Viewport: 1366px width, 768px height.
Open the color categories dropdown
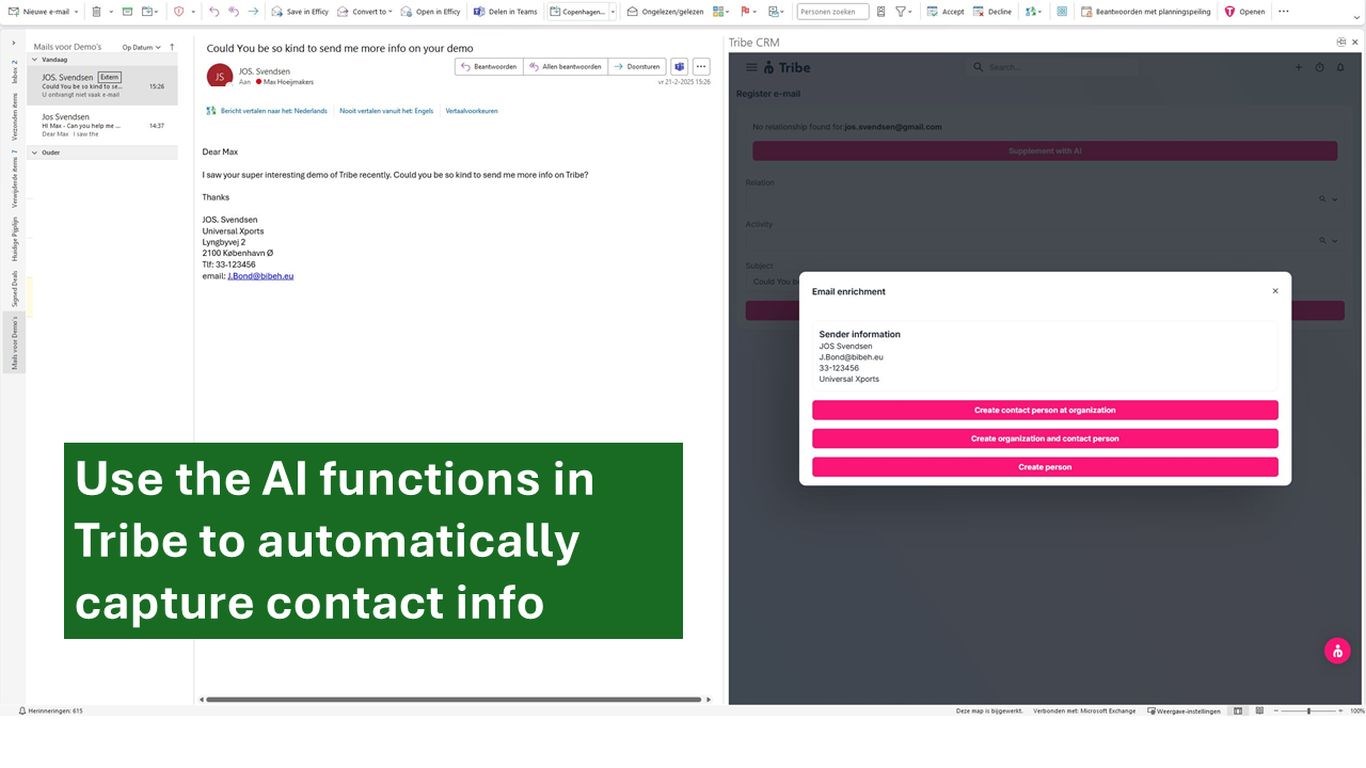click(722, 12)
